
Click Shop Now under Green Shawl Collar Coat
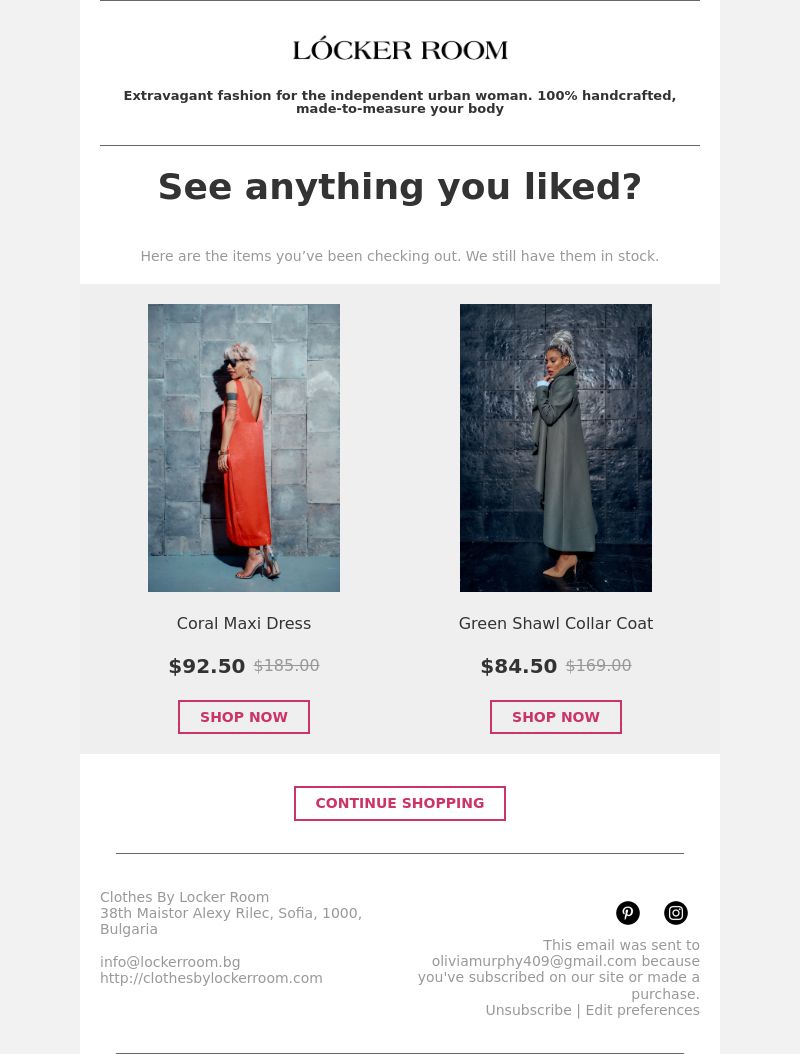tap(556, 717)
